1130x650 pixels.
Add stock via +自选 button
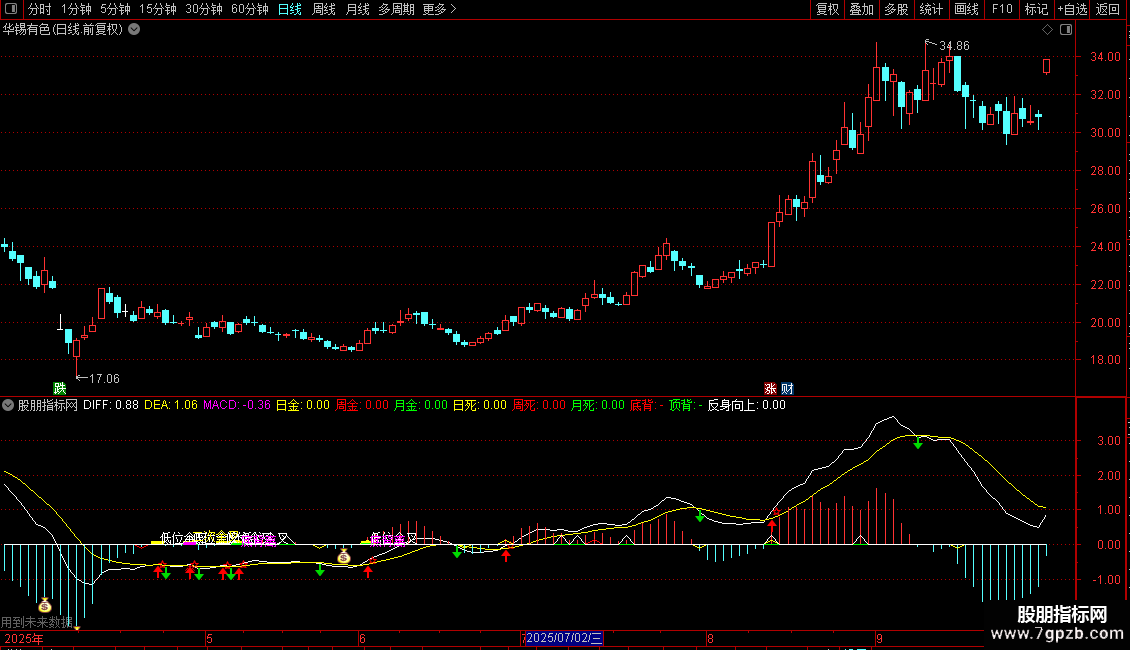click(1072, 9)
